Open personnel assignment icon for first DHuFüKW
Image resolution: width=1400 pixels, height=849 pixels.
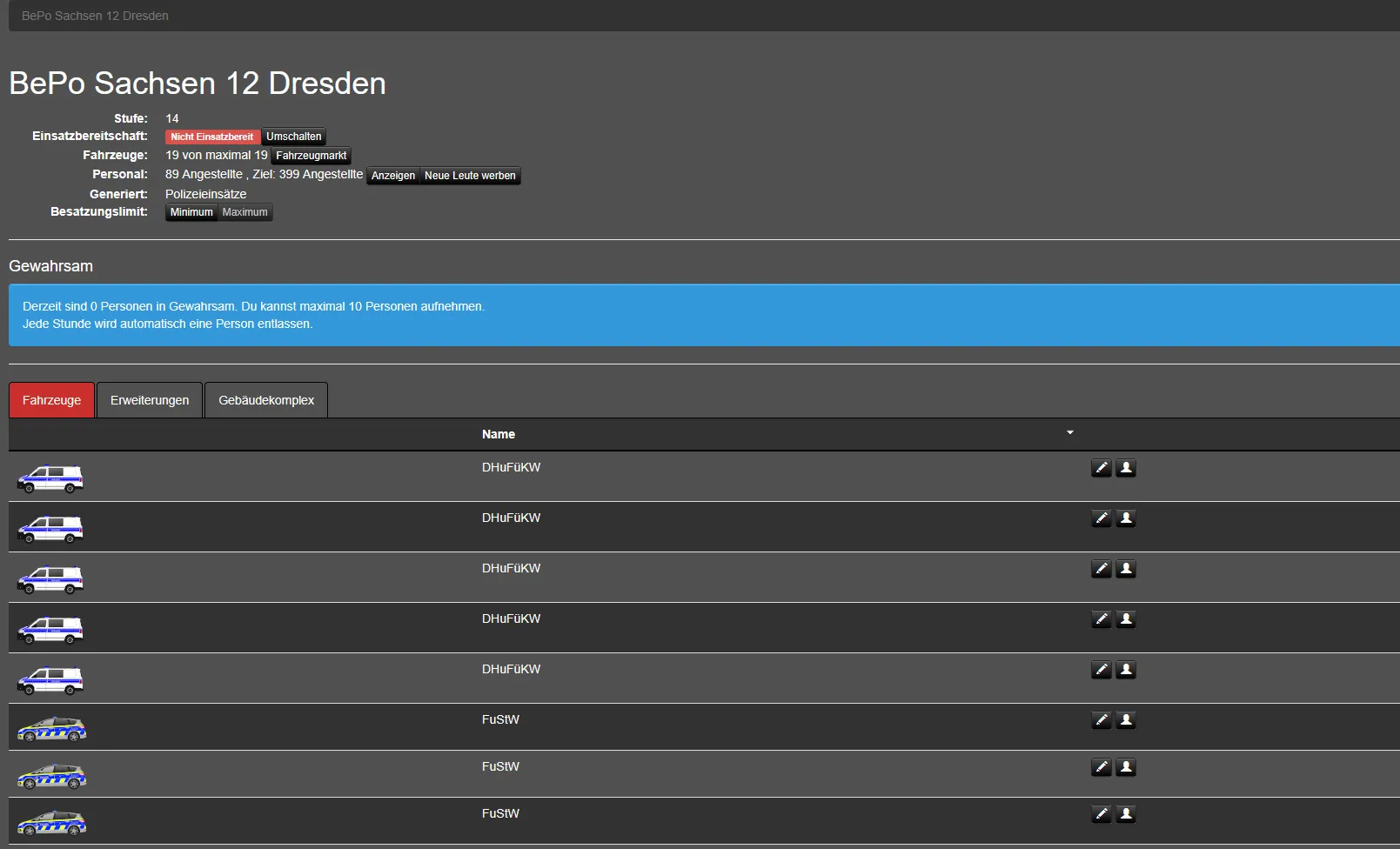tap(1126, 468)
